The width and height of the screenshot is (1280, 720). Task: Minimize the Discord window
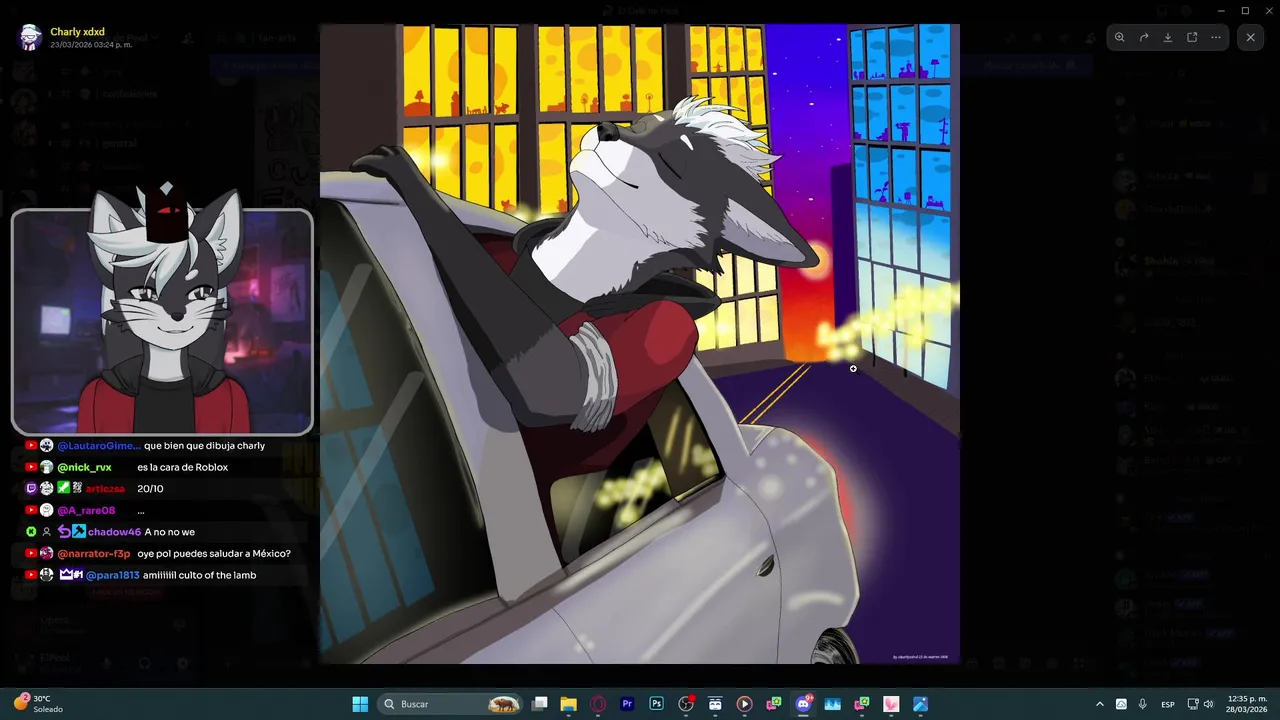coord(1220,10)
